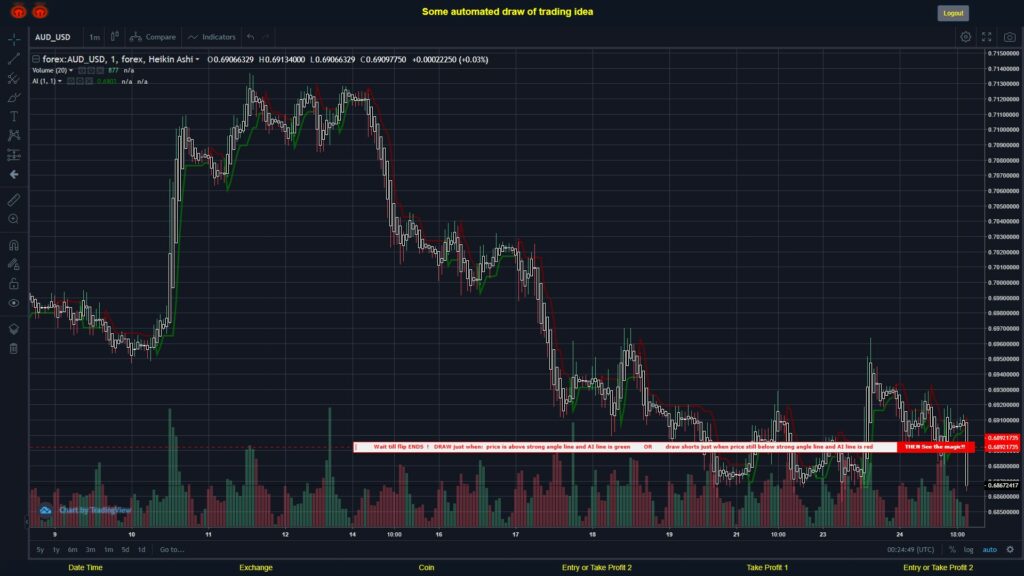This screenshot has height=576, width=1024.
Task: Select the 1y time range
Action: 56,550
